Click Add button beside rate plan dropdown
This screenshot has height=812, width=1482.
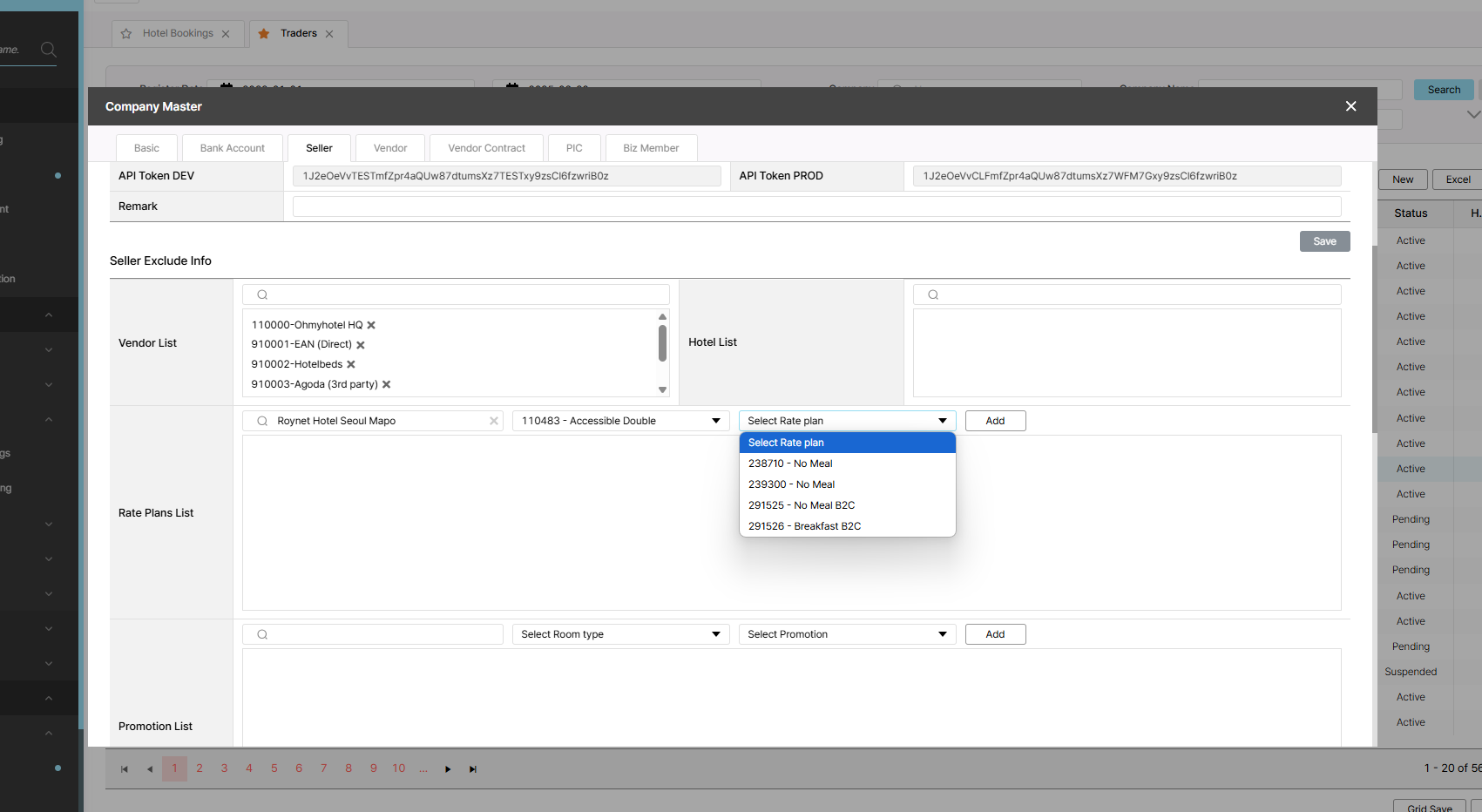[995, 421]
